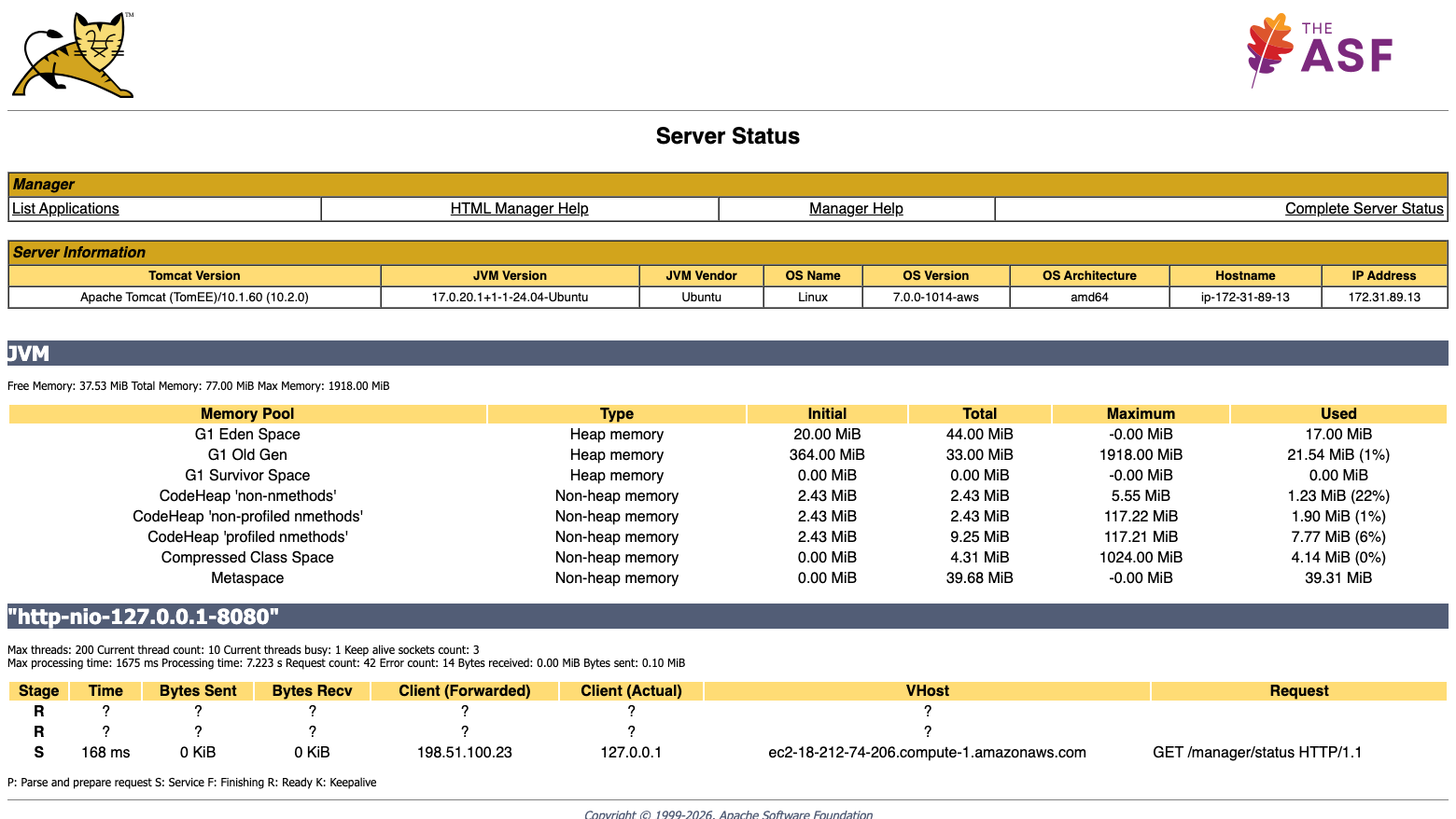Select actual client '127.0.0.1' cell

(x=631, y=753)
